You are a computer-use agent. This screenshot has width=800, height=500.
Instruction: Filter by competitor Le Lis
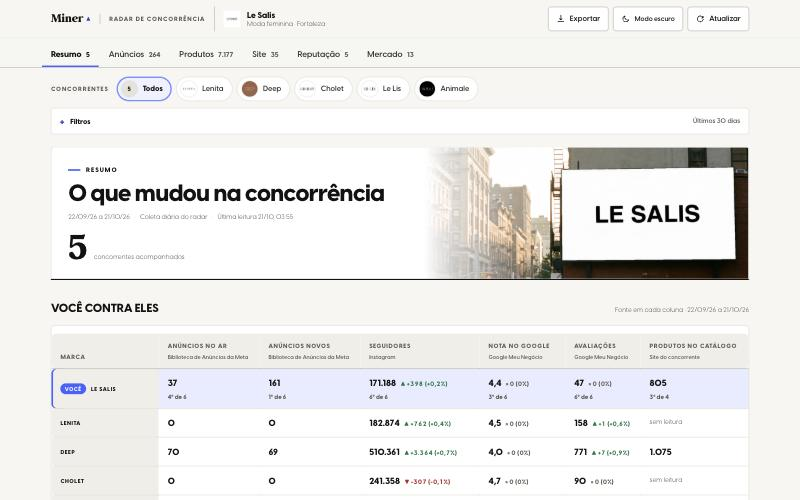point(383,89)
